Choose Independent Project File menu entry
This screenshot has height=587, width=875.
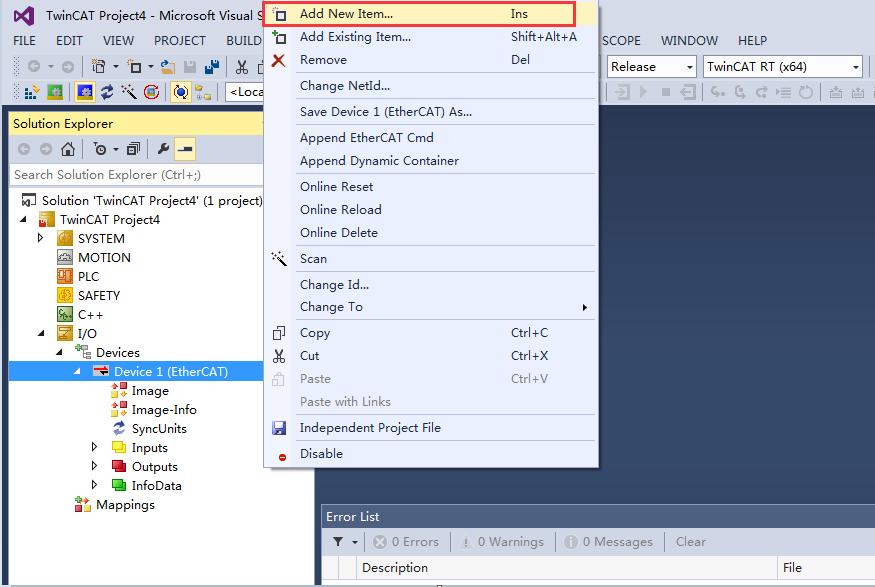point(431,428)
